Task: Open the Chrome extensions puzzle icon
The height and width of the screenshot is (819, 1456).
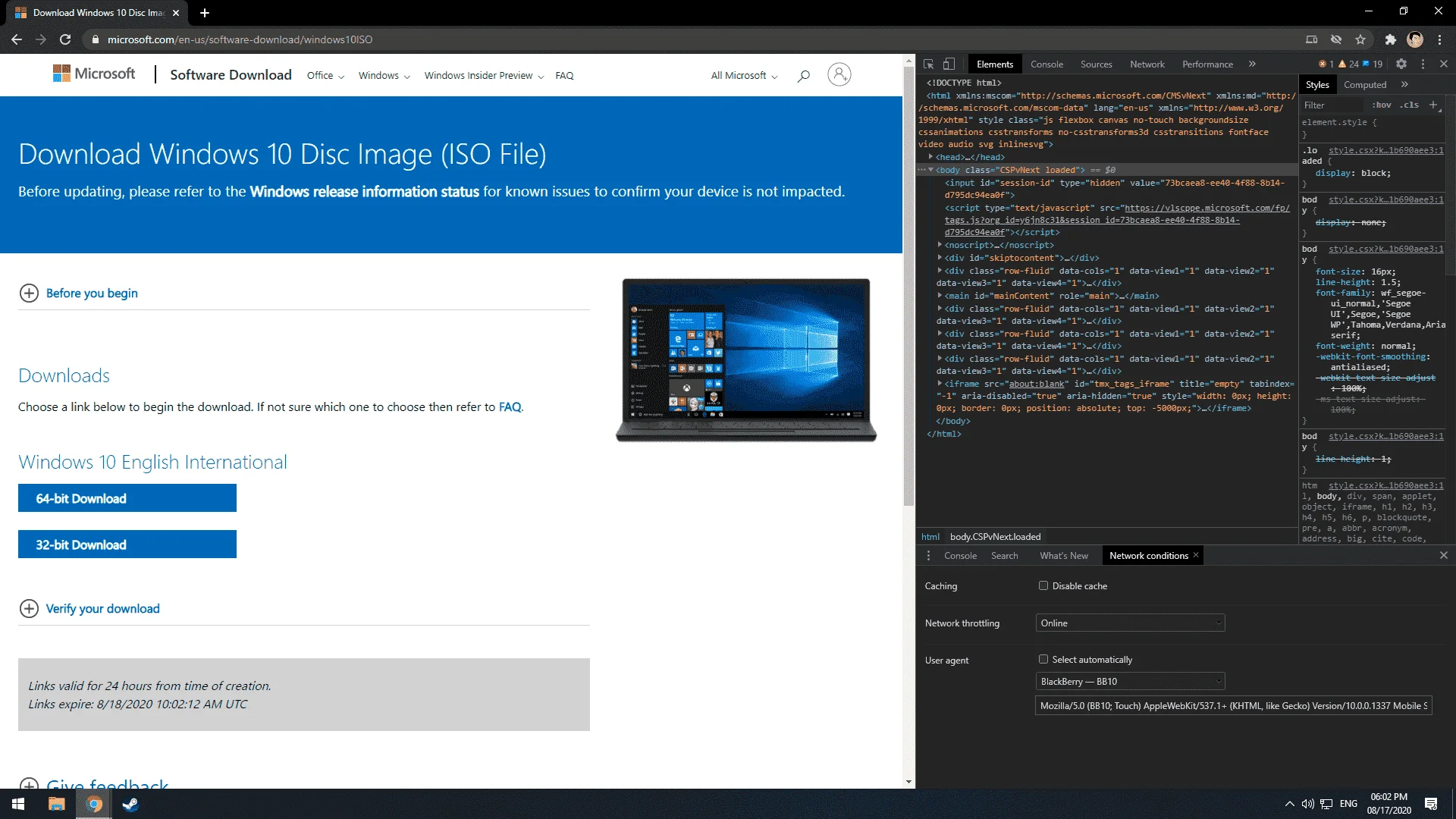Action: point(1390,39)
